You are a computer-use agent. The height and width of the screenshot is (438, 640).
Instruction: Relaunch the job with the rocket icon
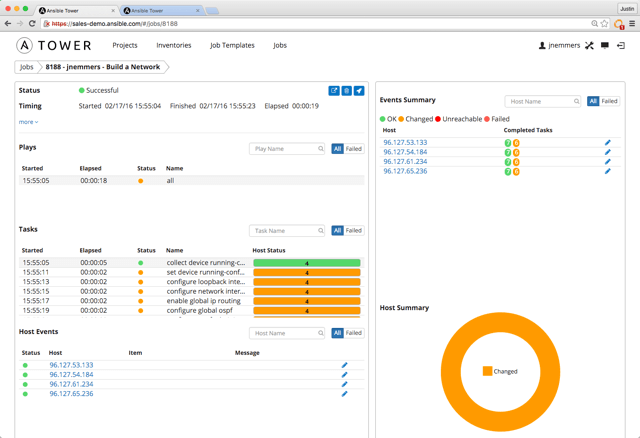click(359, 91)
